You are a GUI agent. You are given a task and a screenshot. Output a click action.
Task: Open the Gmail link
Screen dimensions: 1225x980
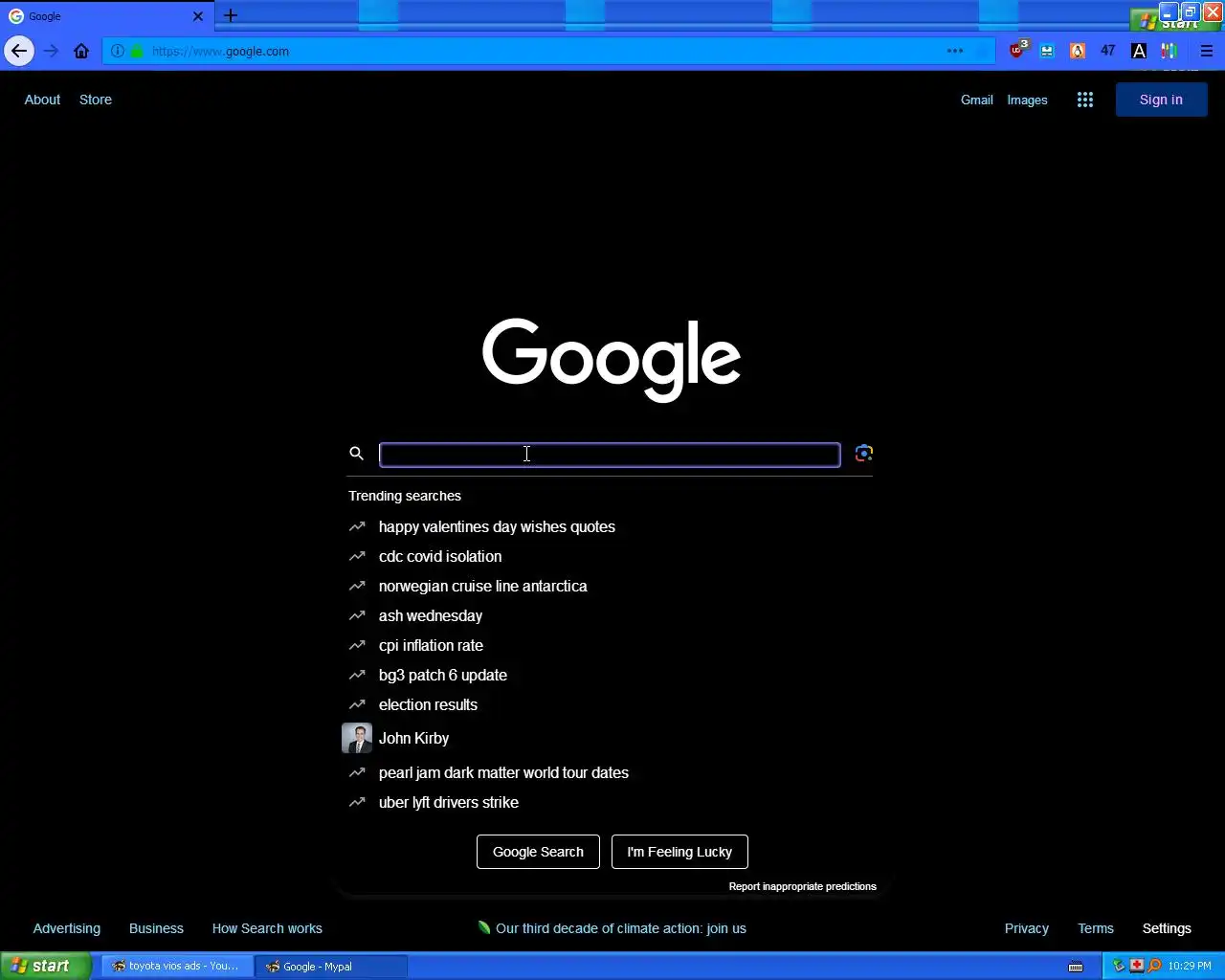(977, 100)
